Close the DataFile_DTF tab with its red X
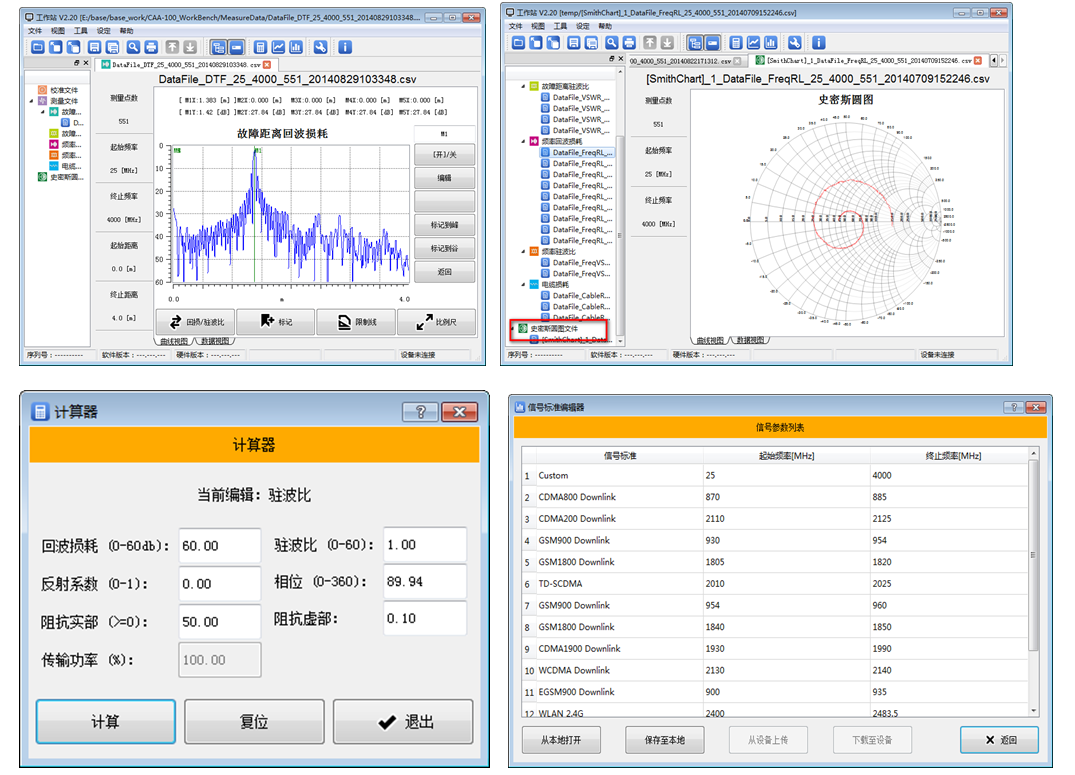This screenshot has height=775, width=1075. 266,64
